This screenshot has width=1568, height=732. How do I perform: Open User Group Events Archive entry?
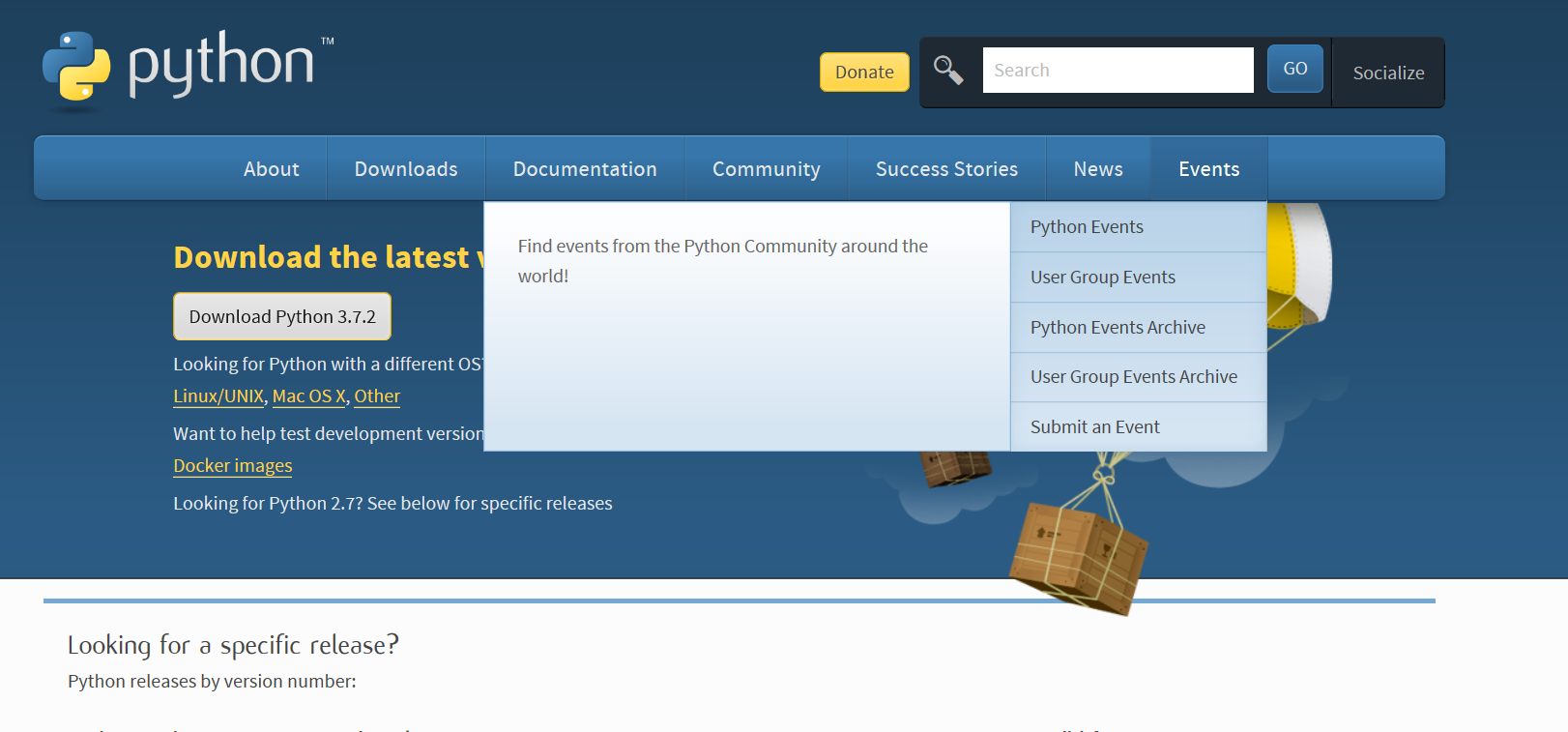coord(1134,377)
